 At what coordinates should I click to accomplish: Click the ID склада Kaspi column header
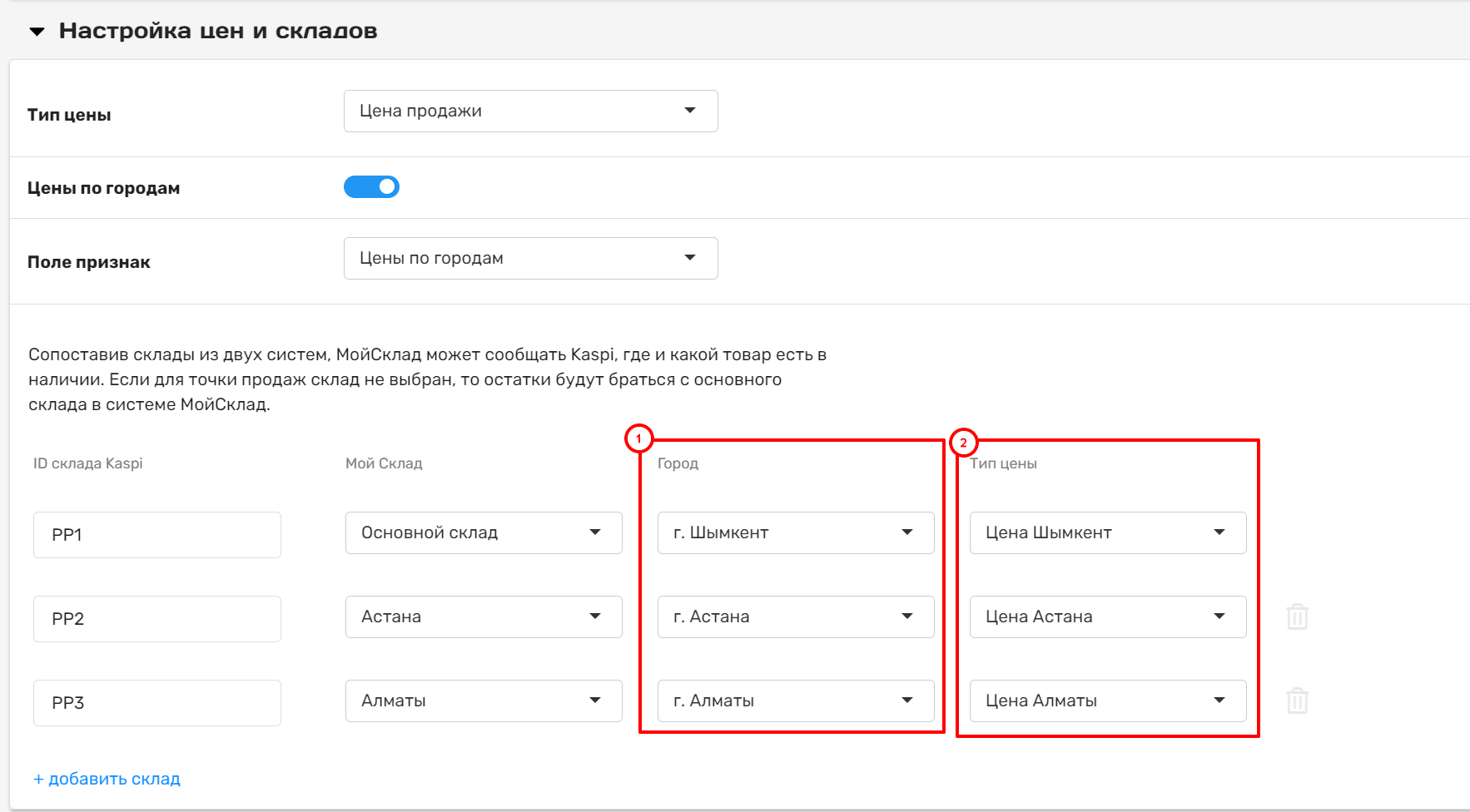pyautogui.click(x=88, y=463)
